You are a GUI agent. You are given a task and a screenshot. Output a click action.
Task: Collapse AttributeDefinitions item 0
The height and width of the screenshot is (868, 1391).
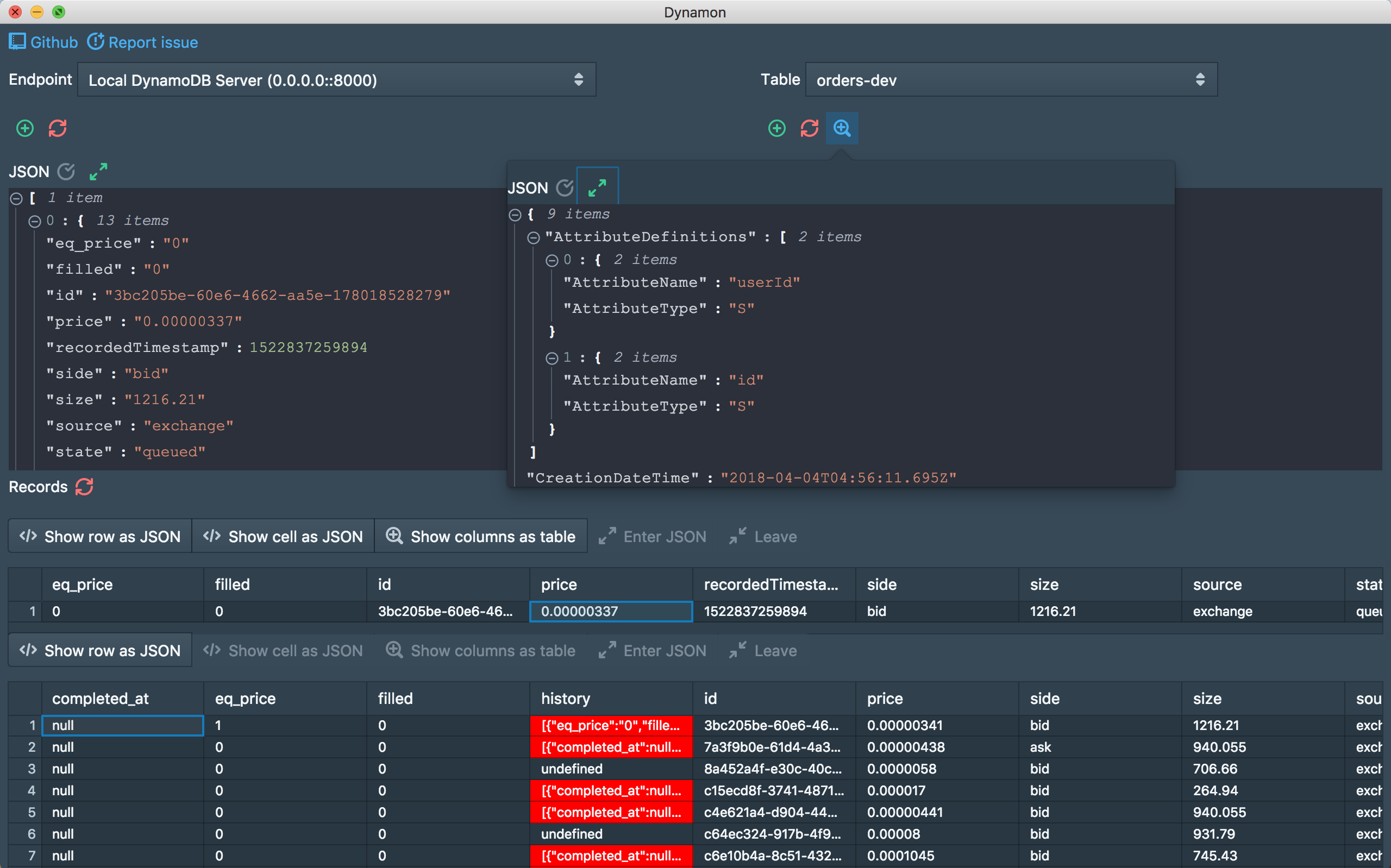click(x=552, y=261)
